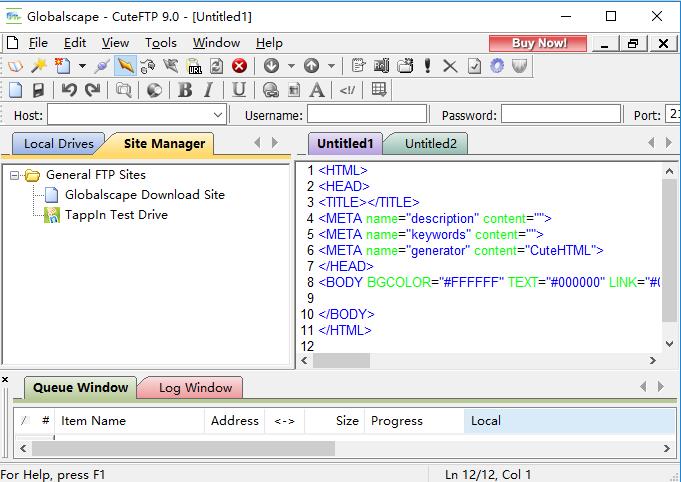Click the red Stop transfer icon
The height and width of the screenshot is (482, 681).
(x=239, y=66)
